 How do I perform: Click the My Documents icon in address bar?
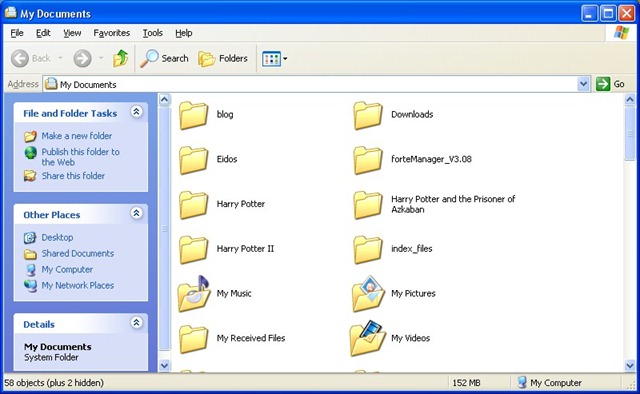click(x=51, y=84)
